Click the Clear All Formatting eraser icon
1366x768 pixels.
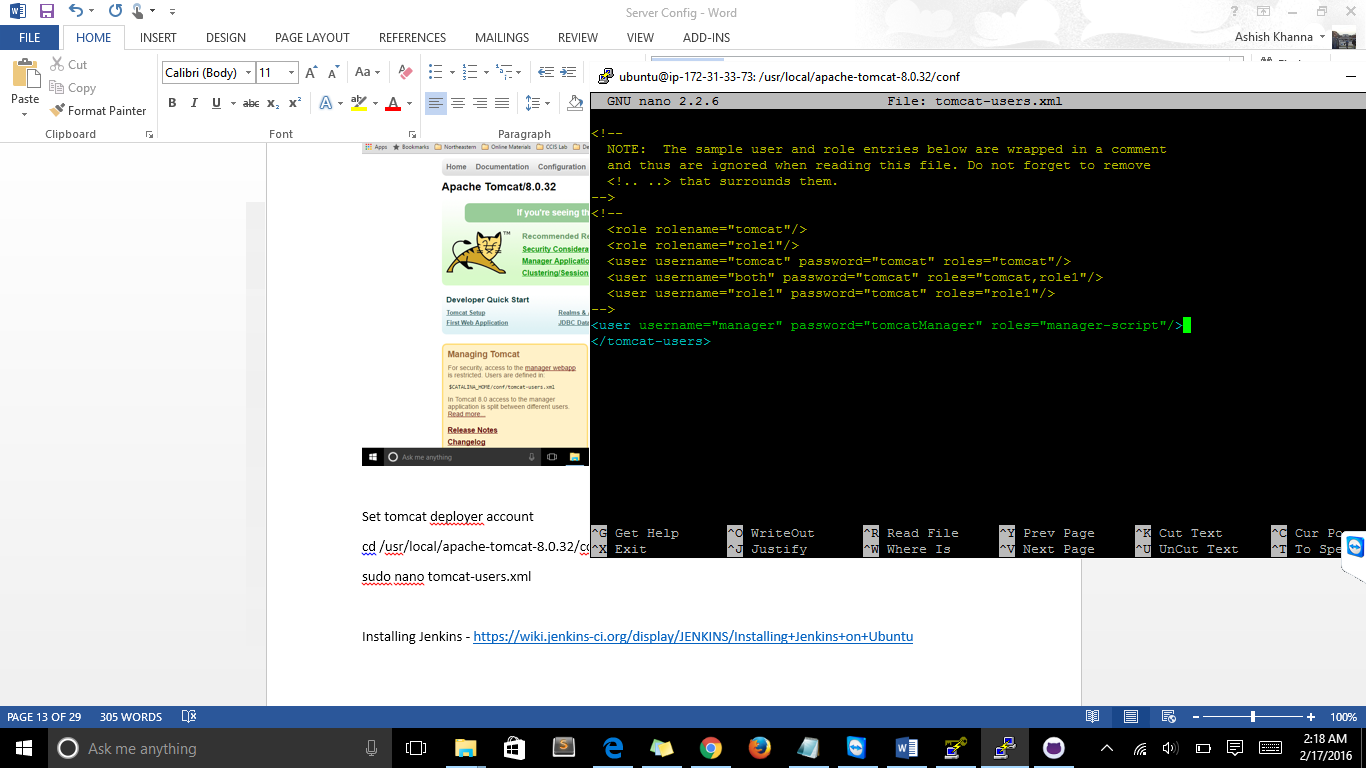405,73
